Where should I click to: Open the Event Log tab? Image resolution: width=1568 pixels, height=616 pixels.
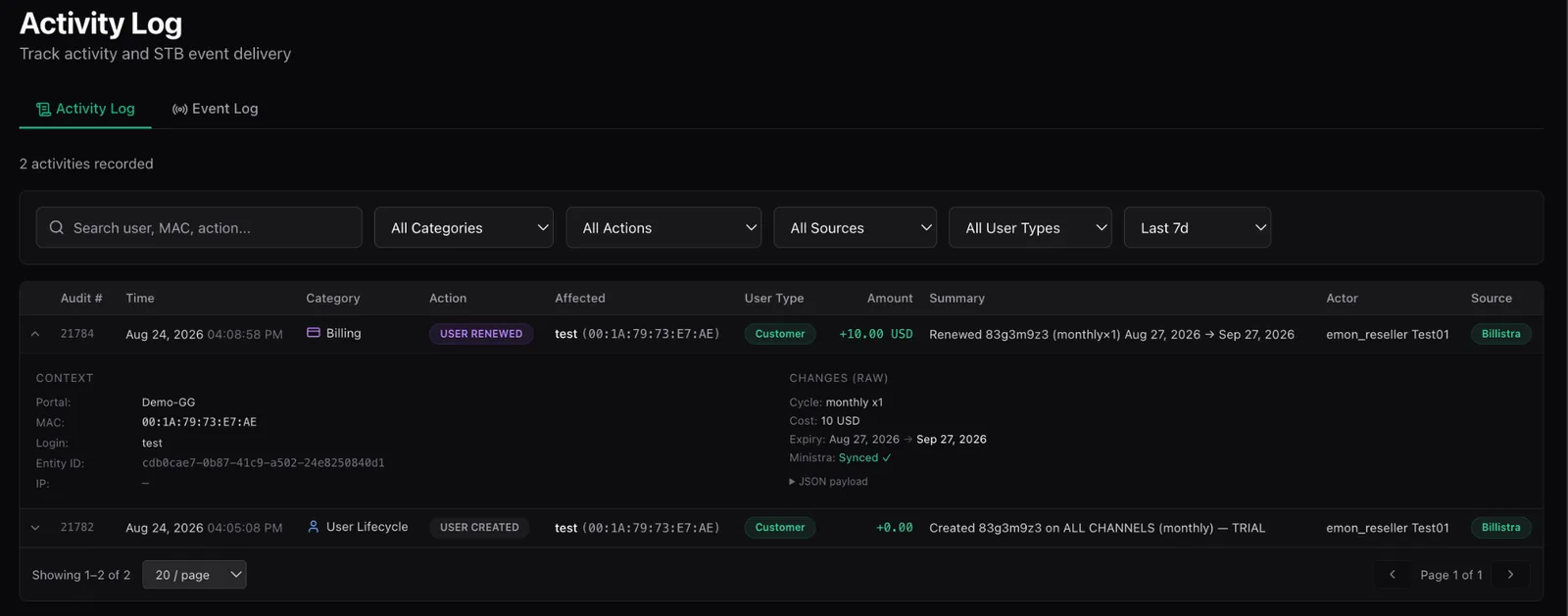click(x=215, y=109)
